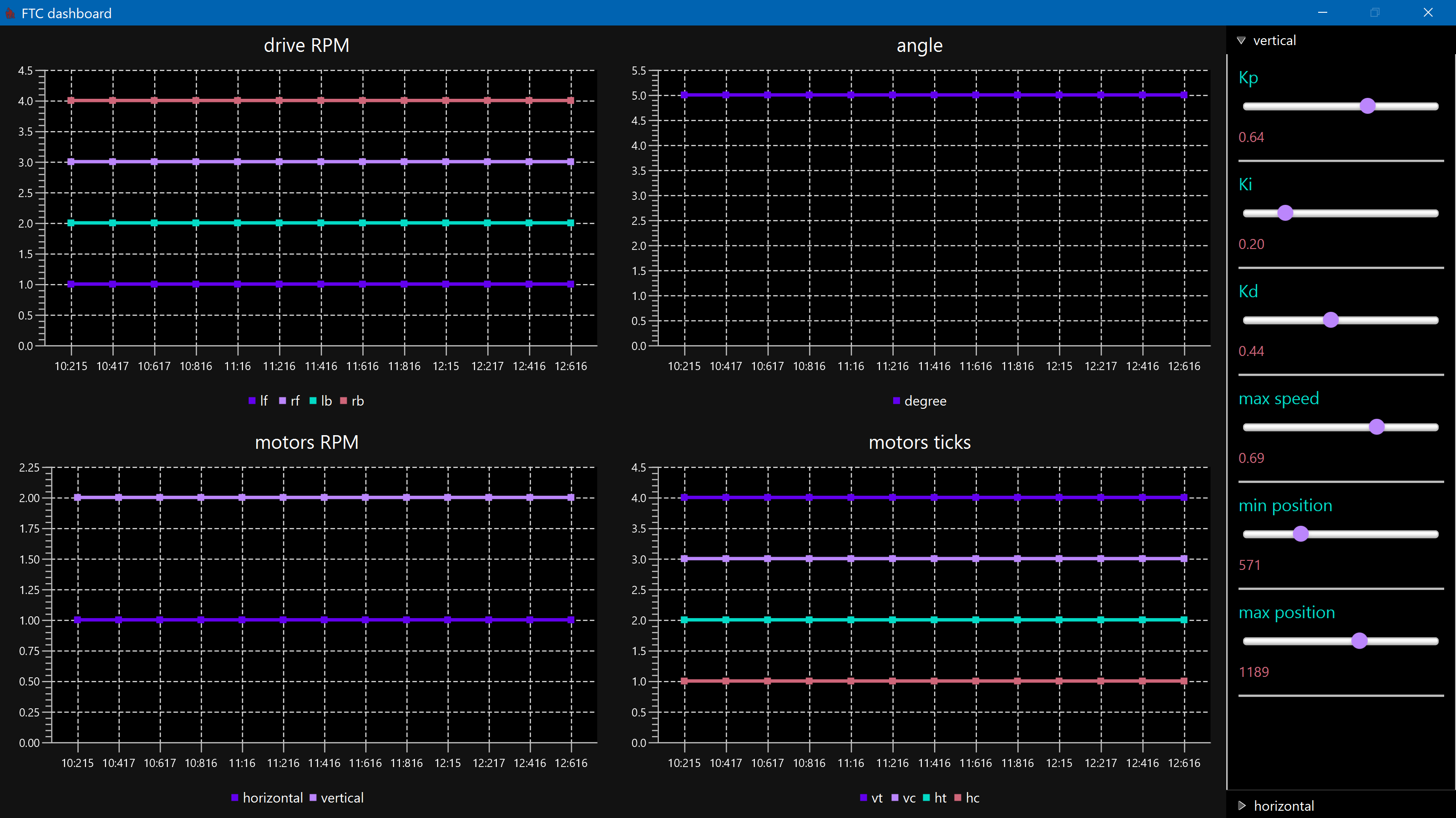1456x818 pixels.
Task: Click the motors RPM chart title
Action: pyautogui.click(x=306, y=442)
